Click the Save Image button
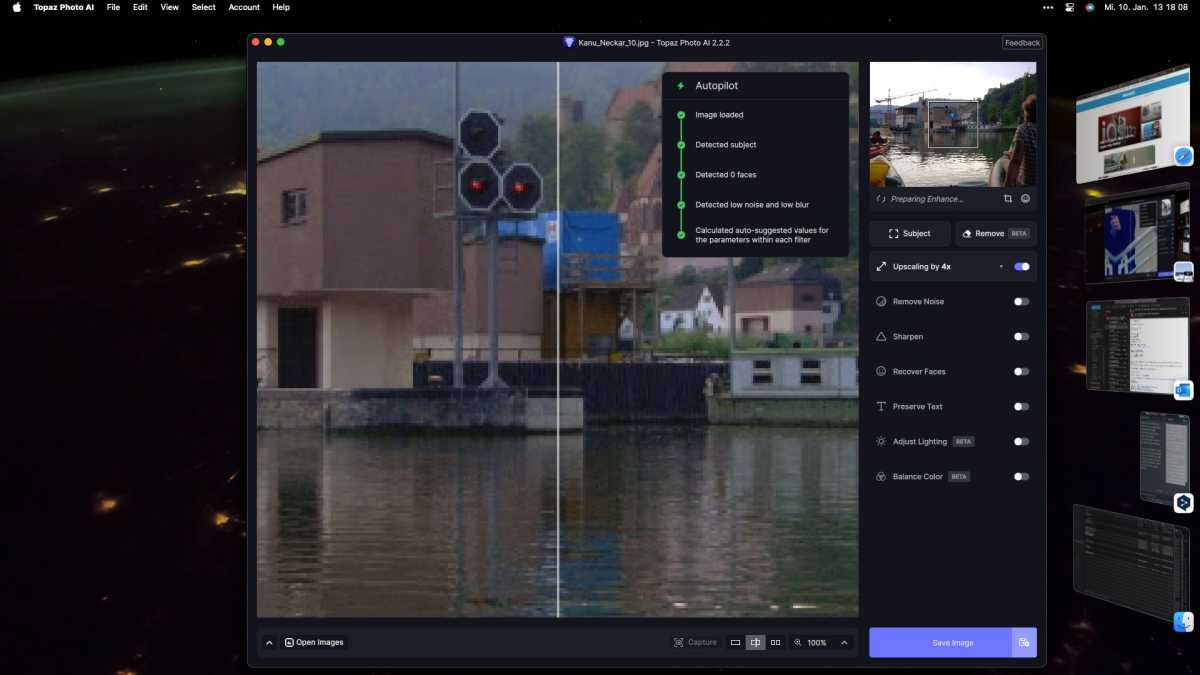 pyautogui.click(x=940, y=642)
